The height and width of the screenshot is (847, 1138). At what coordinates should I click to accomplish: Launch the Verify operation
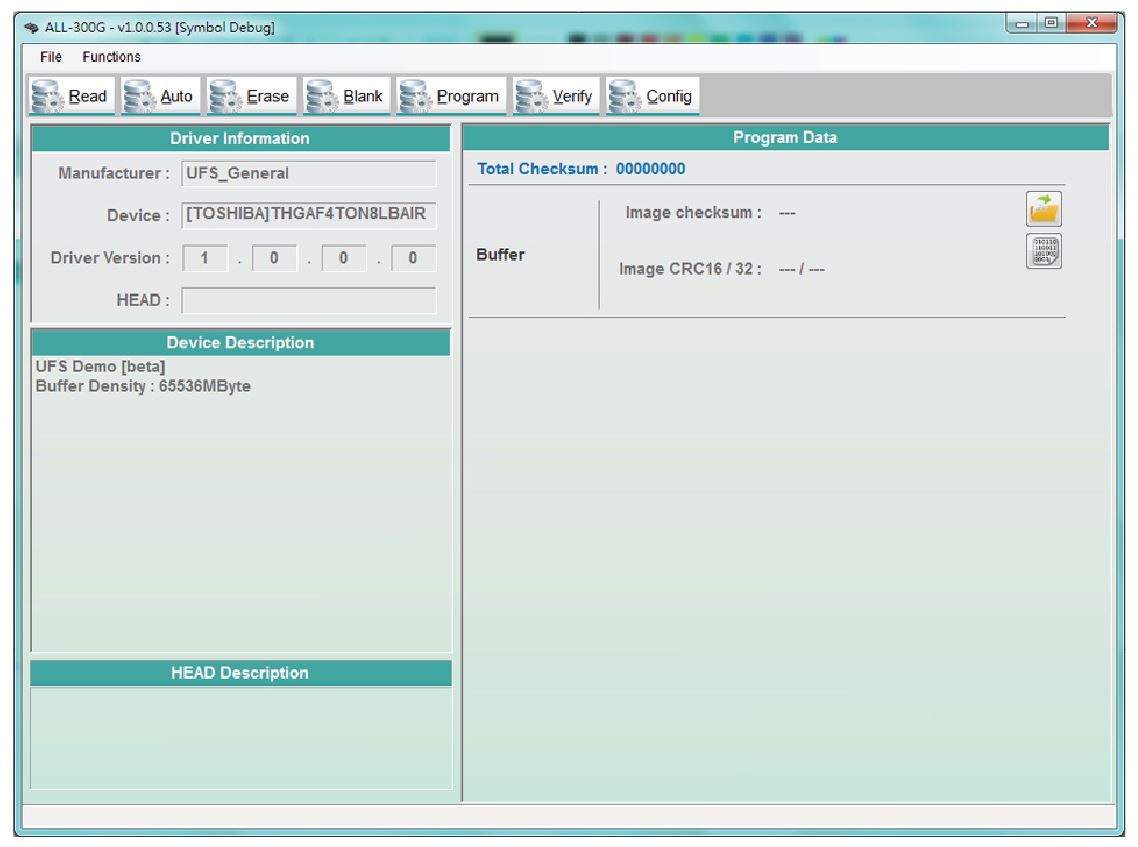point(556,96)
